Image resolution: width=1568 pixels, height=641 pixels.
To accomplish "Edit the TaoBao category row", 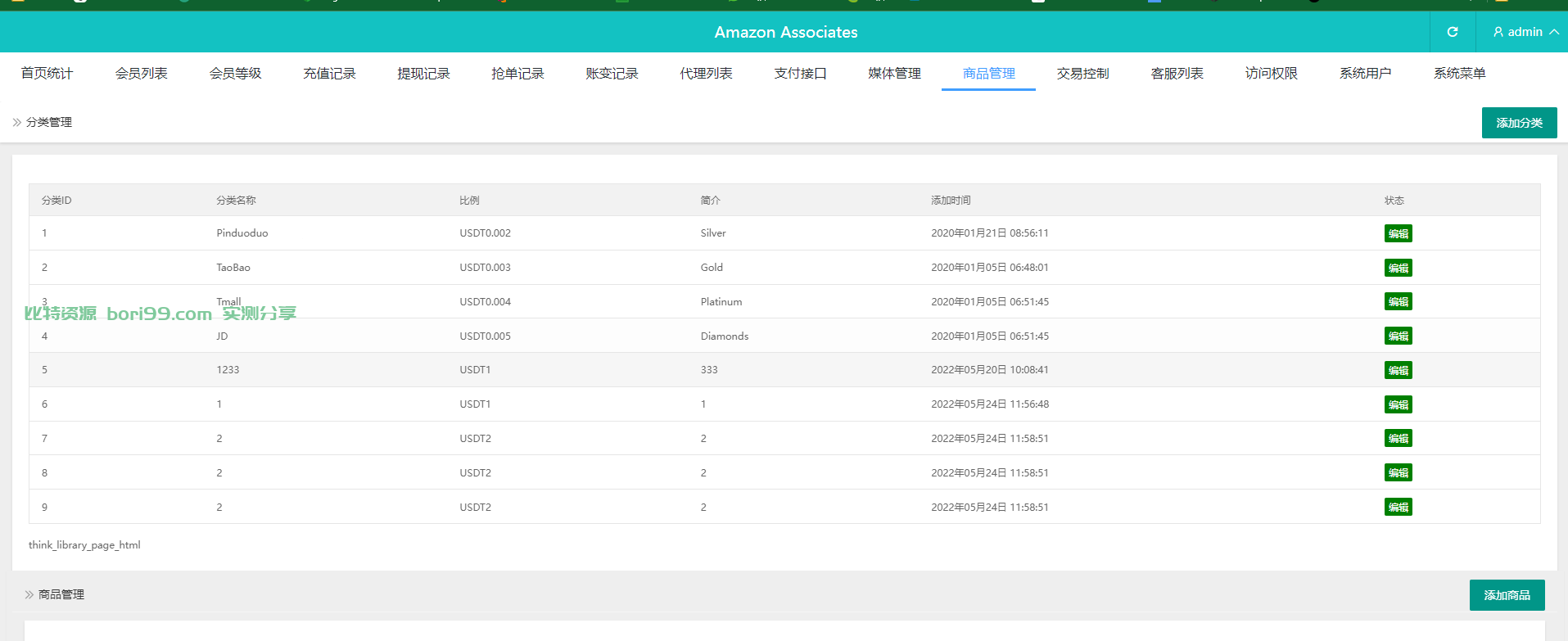I will [1398, 268].
